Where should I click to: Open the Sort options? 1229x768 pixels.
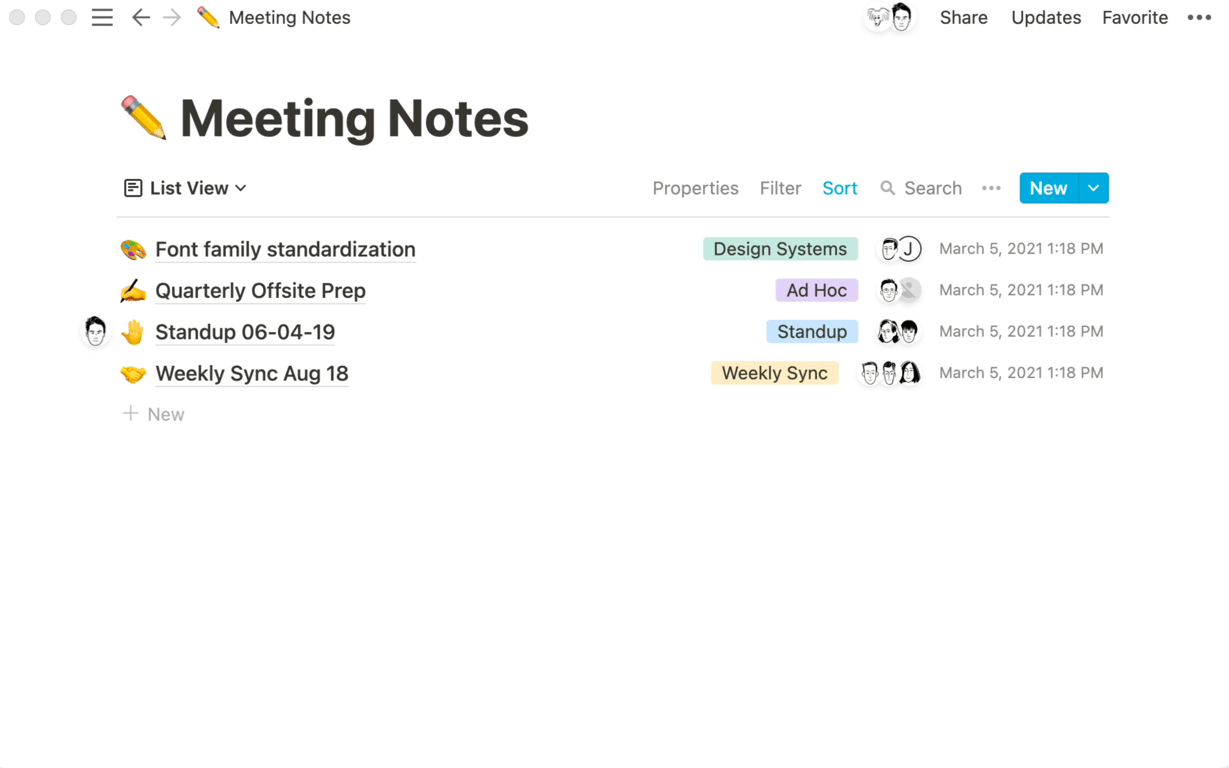(x=839, y=188)
